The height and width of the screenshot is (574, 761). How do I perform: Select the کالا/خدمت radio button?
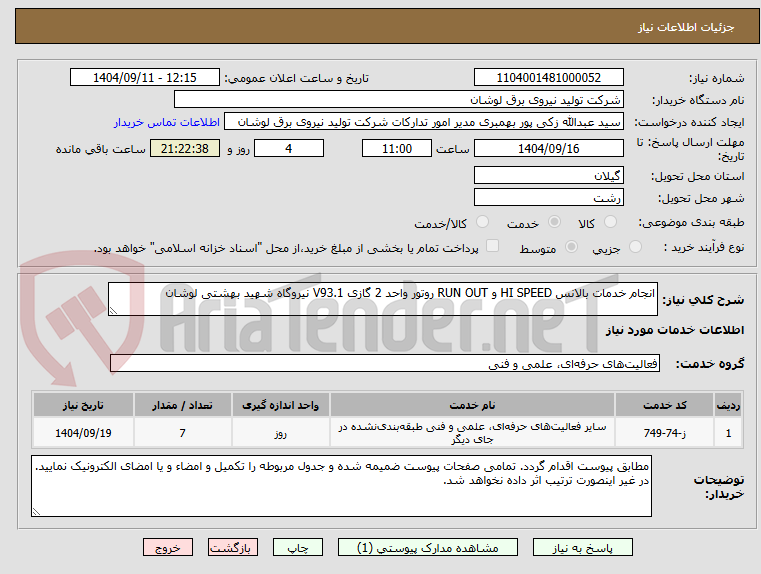click(x=482, y=222)
